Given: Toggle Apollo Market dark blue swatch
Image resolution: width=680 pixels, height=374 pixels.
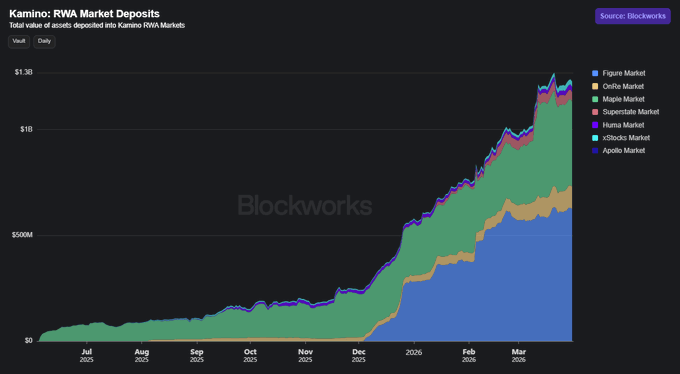Looking at the screenshot, I should coord(595,151).
